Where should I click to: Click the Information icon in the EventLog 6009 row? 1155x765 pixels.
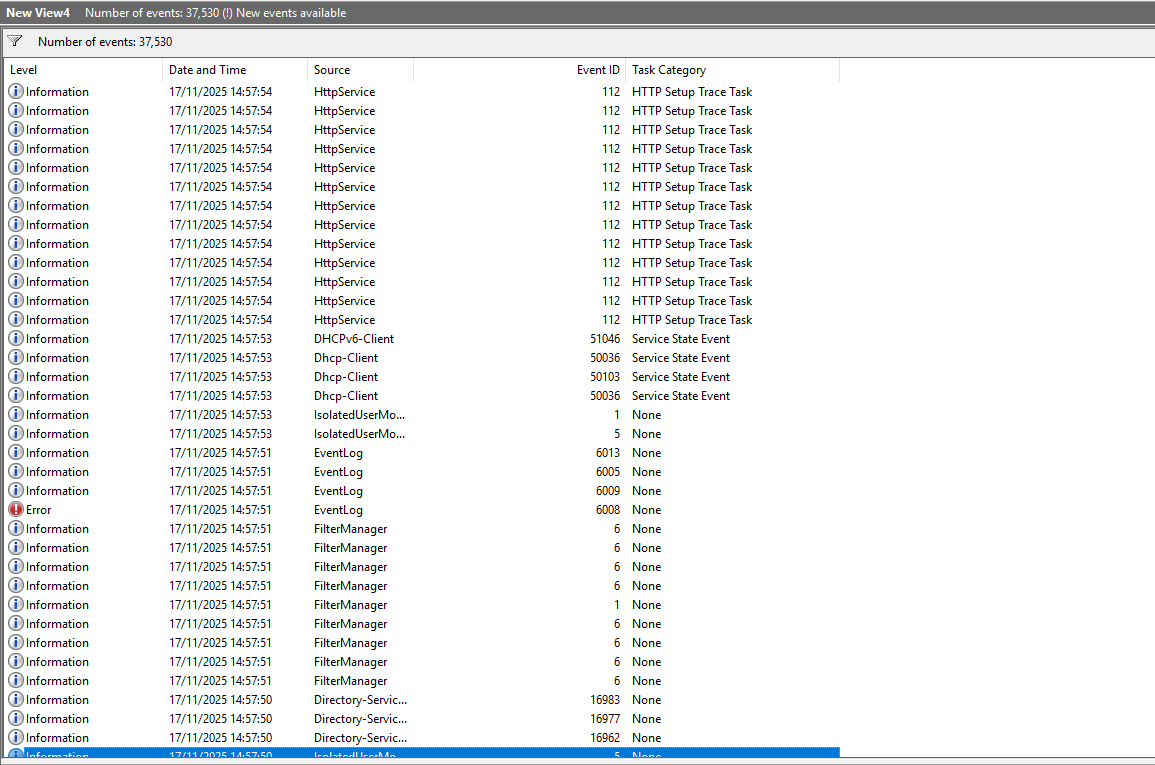pos(15,490)
